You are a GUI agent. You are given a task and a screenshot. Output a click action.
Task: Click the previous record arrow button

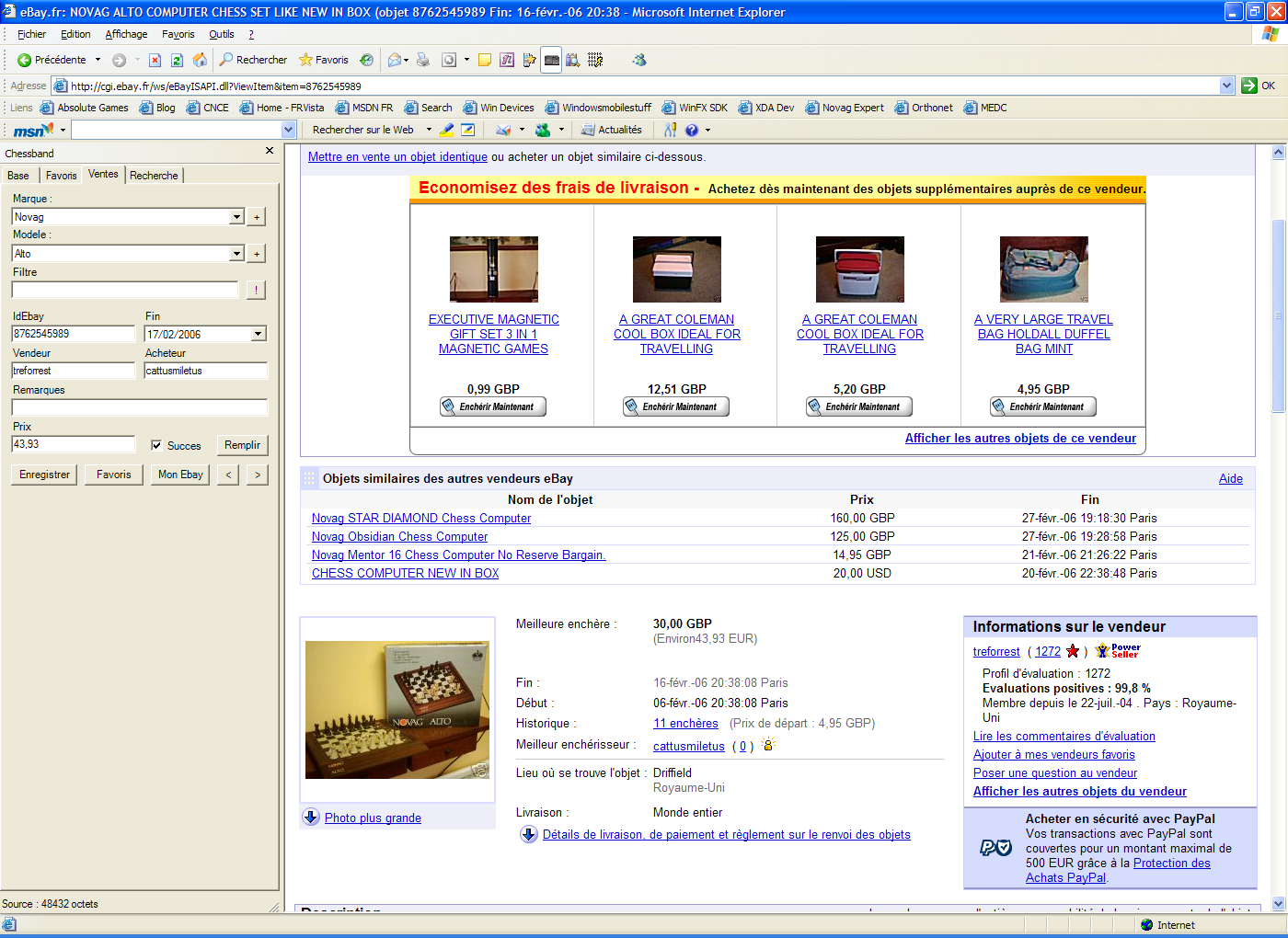[x=228, y=475]
